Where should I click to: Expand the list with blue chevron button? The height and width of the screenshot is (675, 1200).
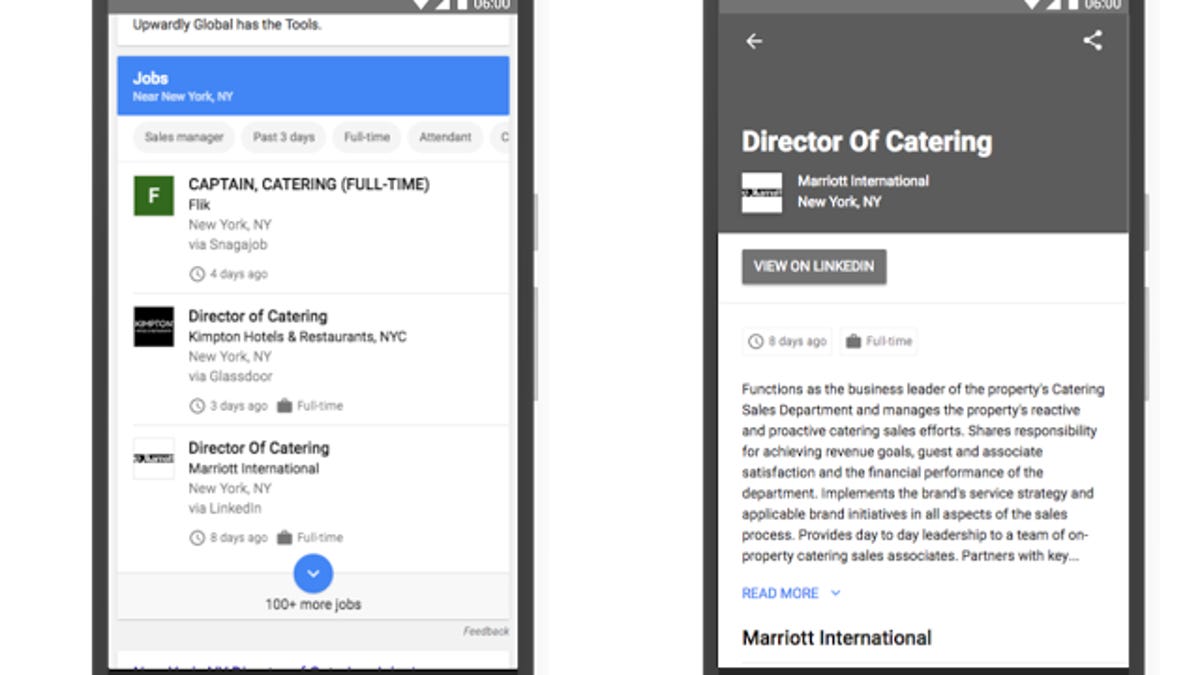tap(313, 573)
